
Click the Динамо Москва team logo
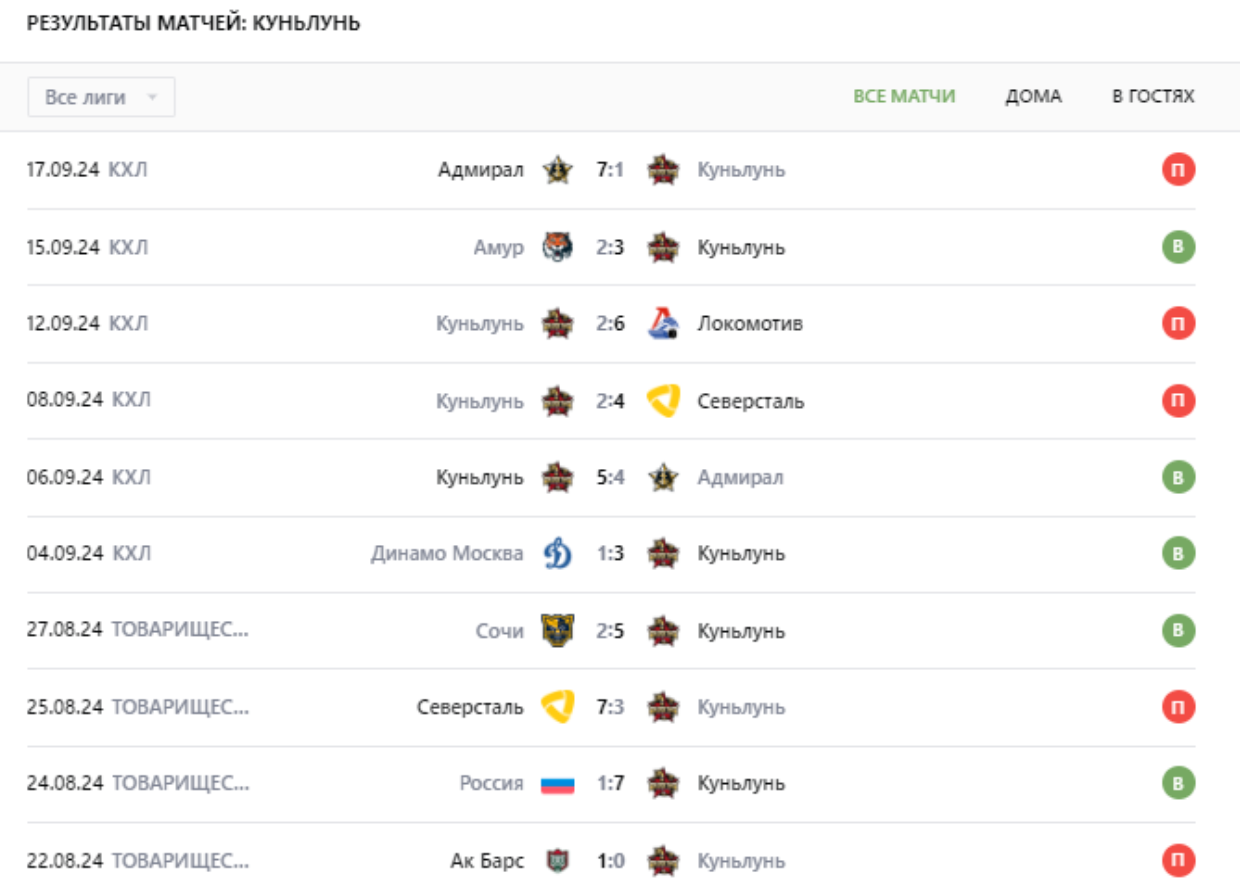[558, 554]
